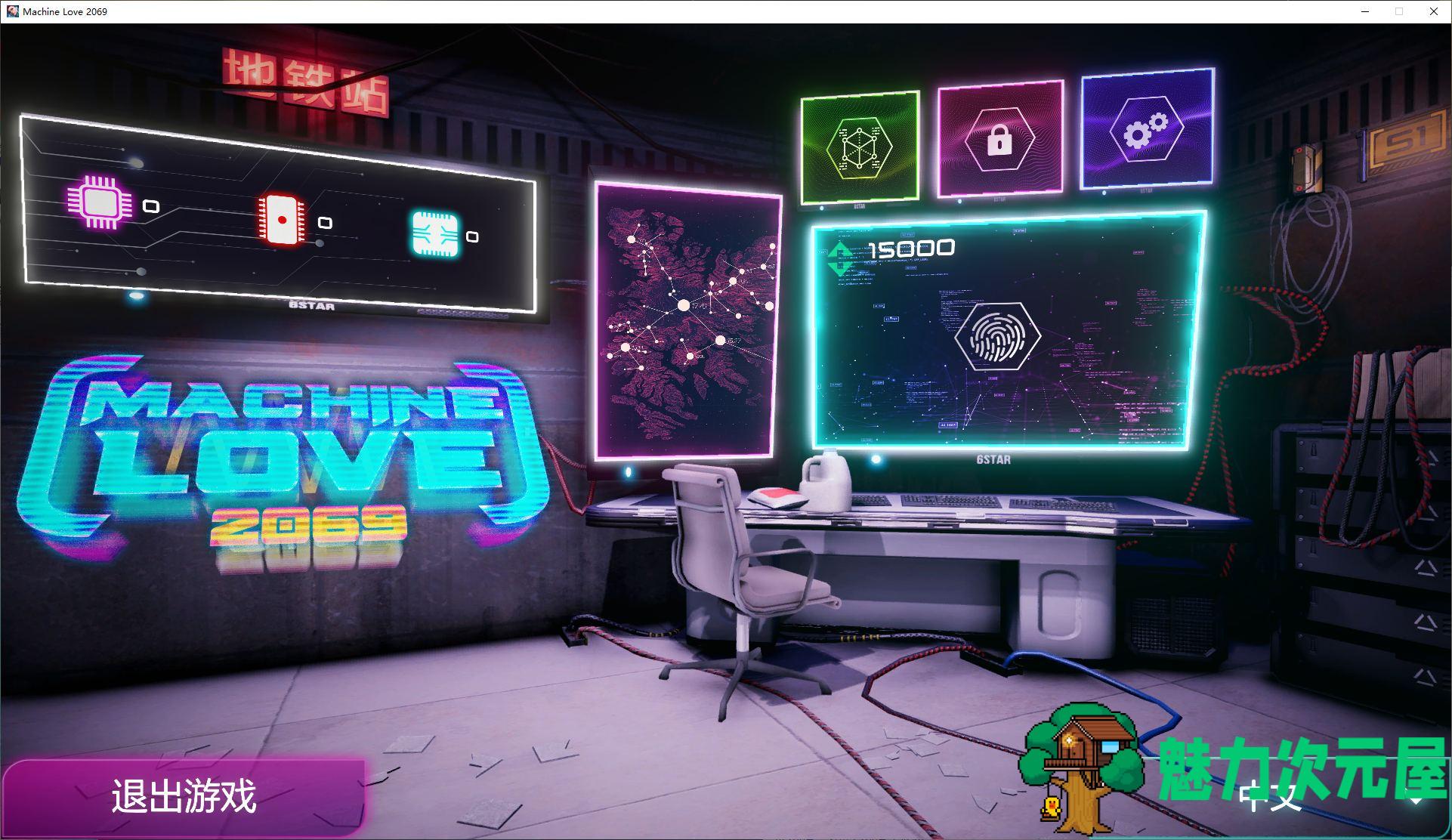Click the 中文 language selector label
Viewport: 1452px width, 840px height.
pos(1271,797)
